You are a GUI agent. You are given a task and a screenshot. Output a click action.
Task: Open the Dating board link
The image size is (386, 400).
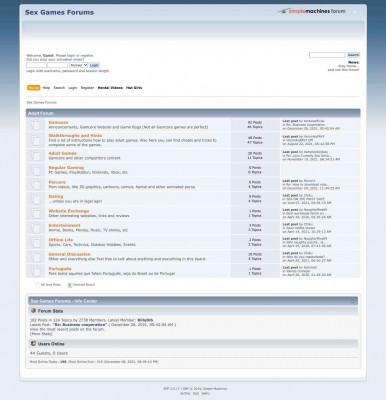click(x=56, y=197)
